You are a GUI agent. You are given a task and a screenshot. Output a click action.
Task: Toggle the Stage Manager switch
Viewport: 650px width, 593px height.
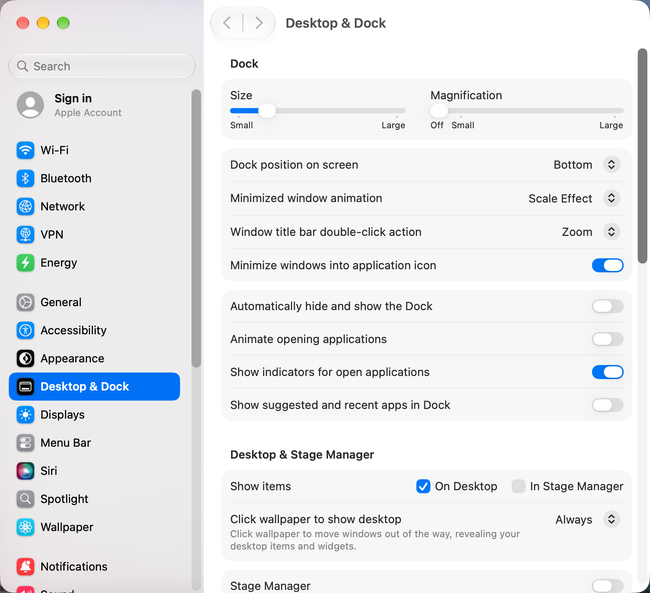click(x=607, y=586)
